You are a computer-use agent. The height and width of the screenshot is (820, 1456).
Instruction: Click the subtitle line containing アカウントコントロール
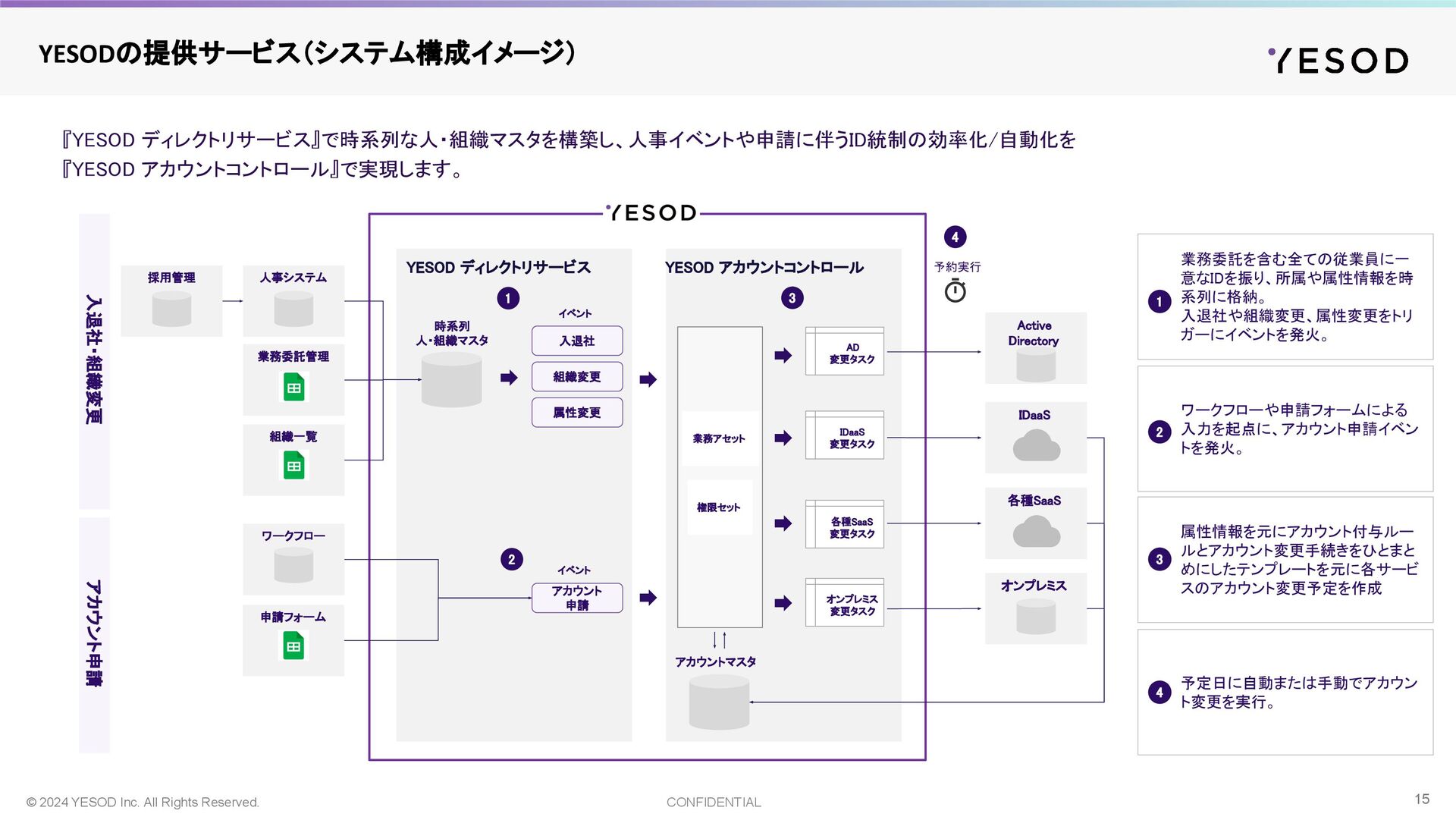(x=262, y=169)
